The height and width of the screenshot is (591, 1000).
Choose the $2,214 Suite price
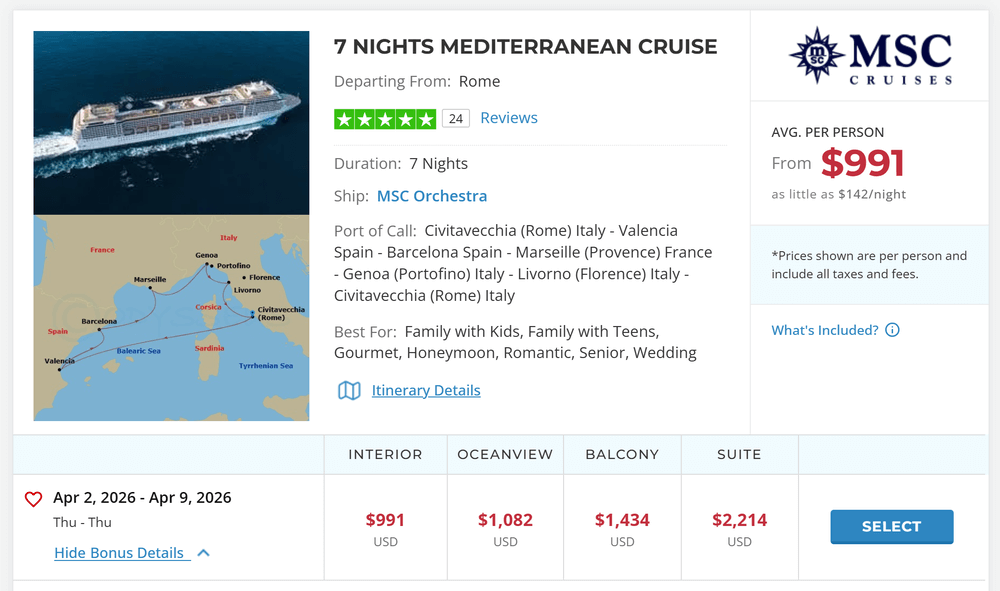[739, 520]
